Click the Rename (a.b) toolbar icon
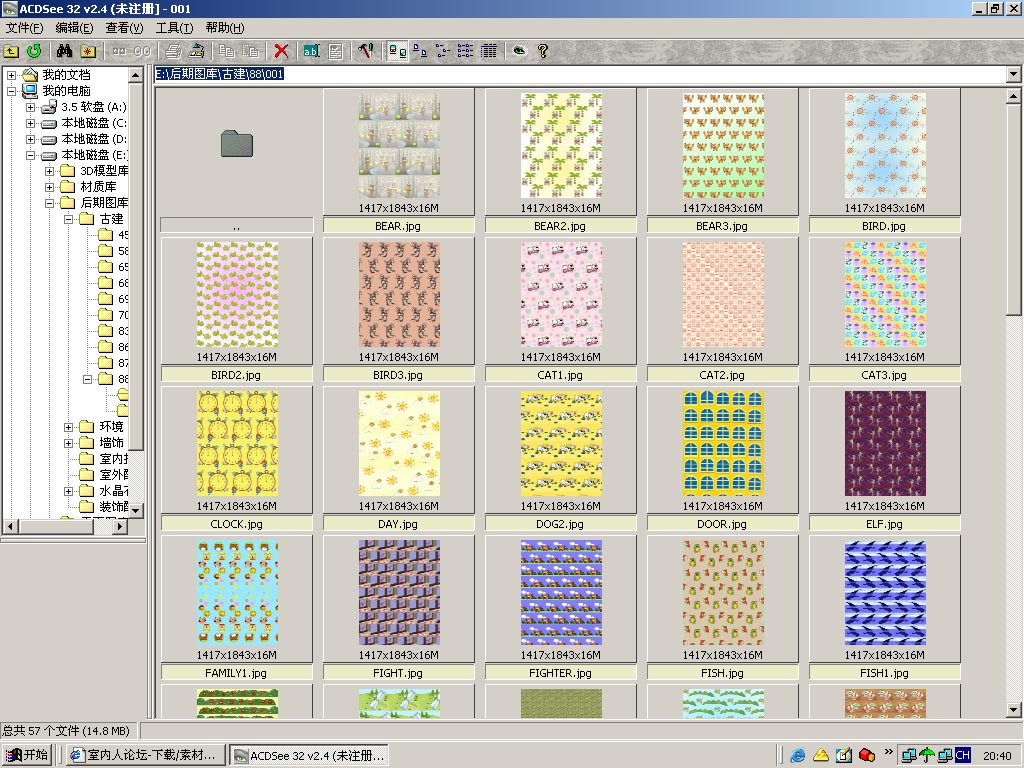Image resolution: width=1024 pixels, height=768 pixels. [x=312, y=51]
